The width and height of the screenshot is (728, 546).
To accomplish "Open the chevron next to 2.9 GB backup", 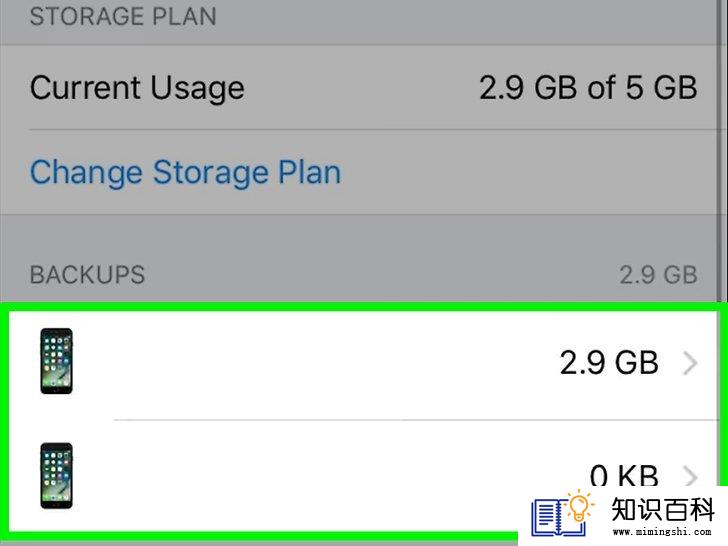I will 690,363.
